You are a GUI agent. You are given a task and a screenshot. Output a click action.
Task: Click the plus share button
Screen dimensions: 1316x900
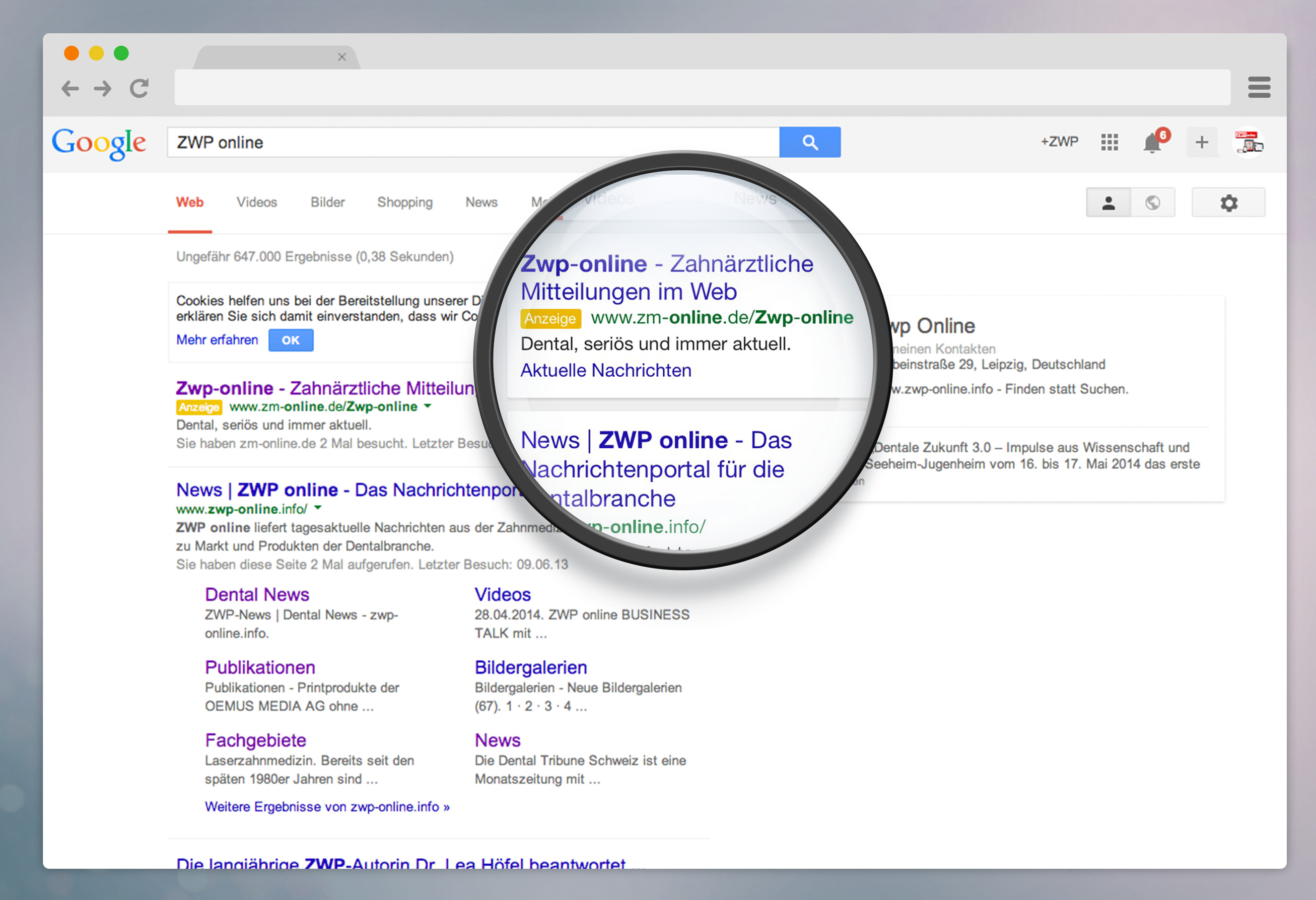click(x=1202, y=142)
